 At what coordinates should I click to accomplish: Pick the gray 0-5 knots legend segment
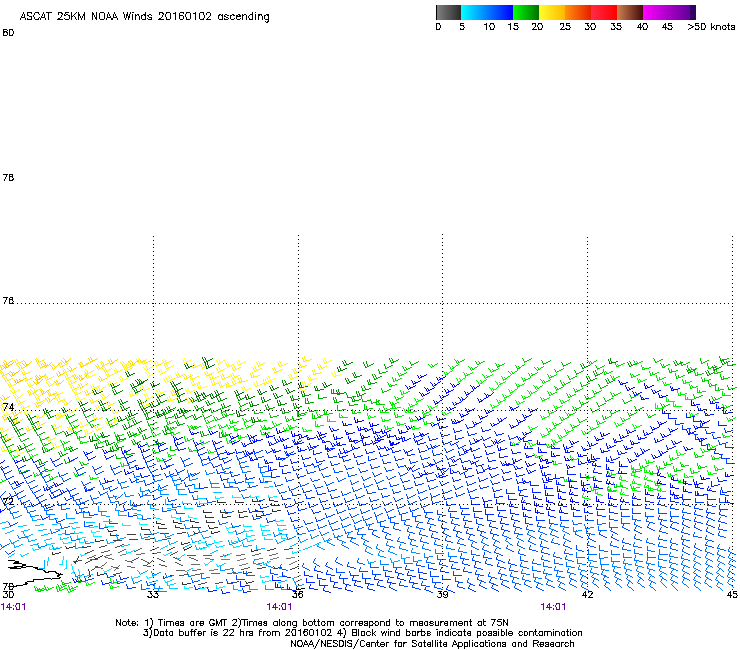point(449,12)
